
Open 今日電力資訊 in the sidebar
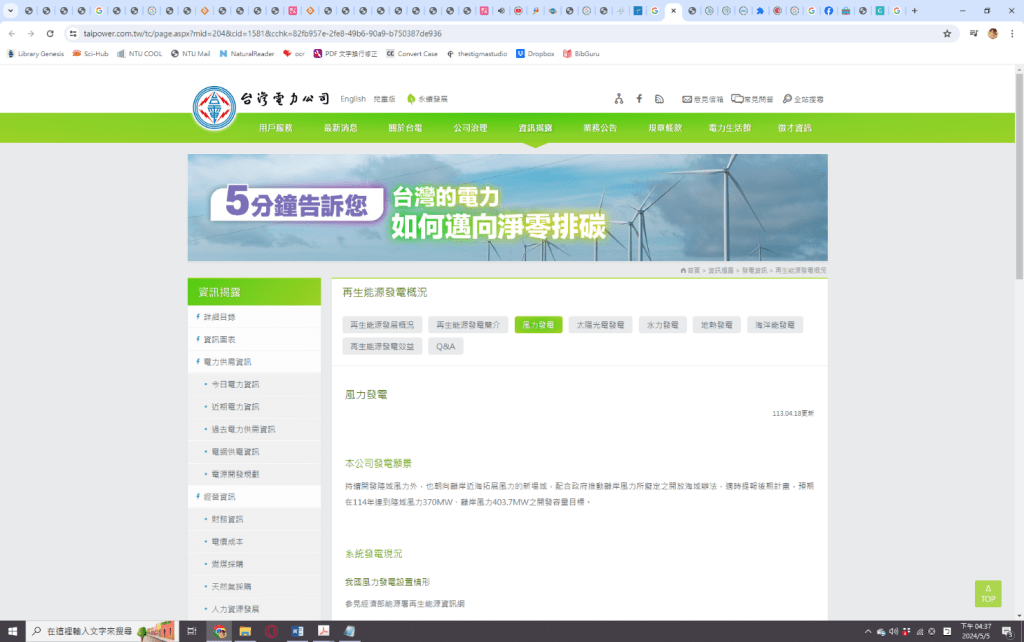click(235, 384)
